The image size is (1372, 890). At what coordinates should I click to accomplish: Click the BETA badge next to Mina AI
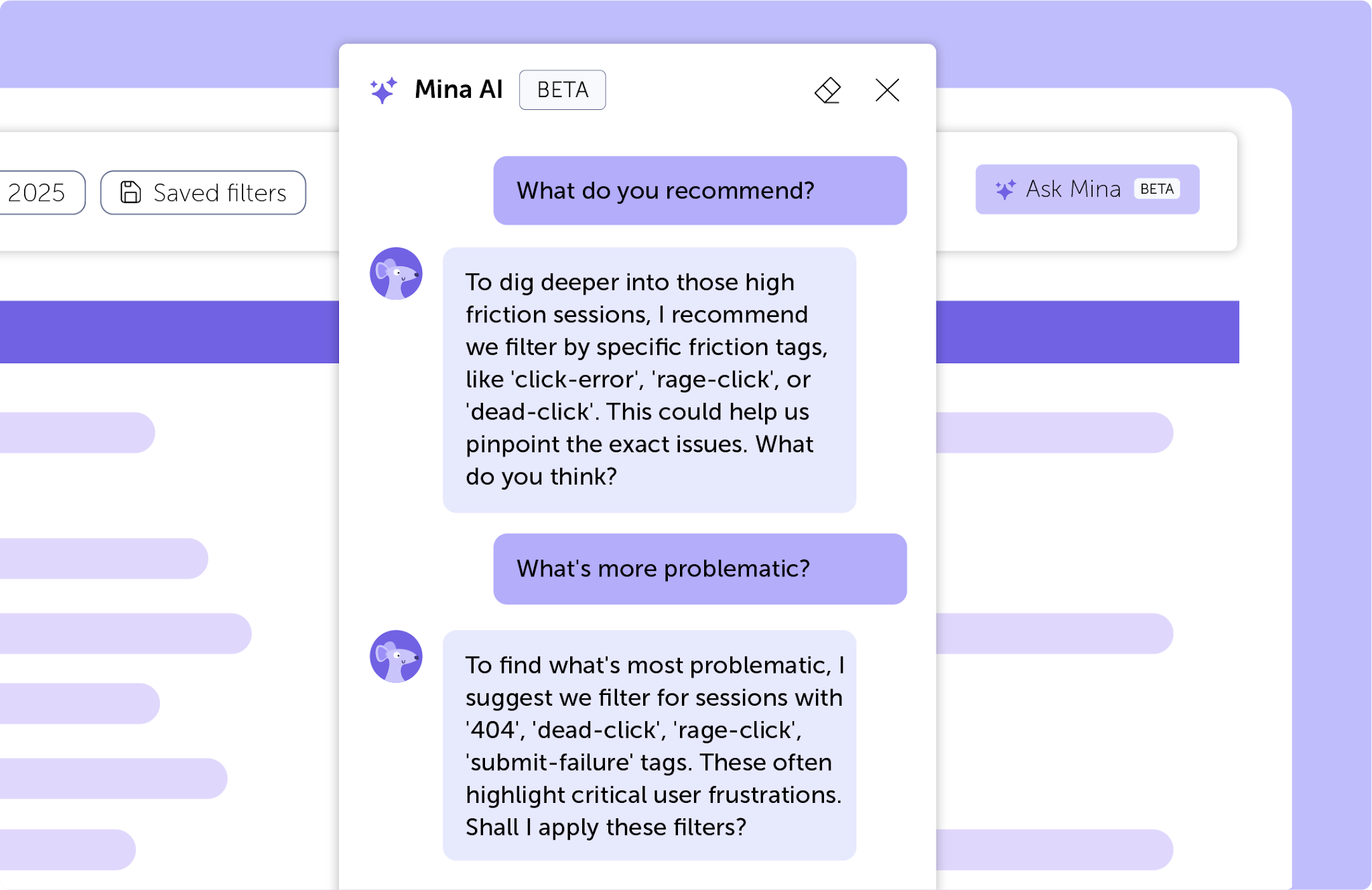point(562,90)
